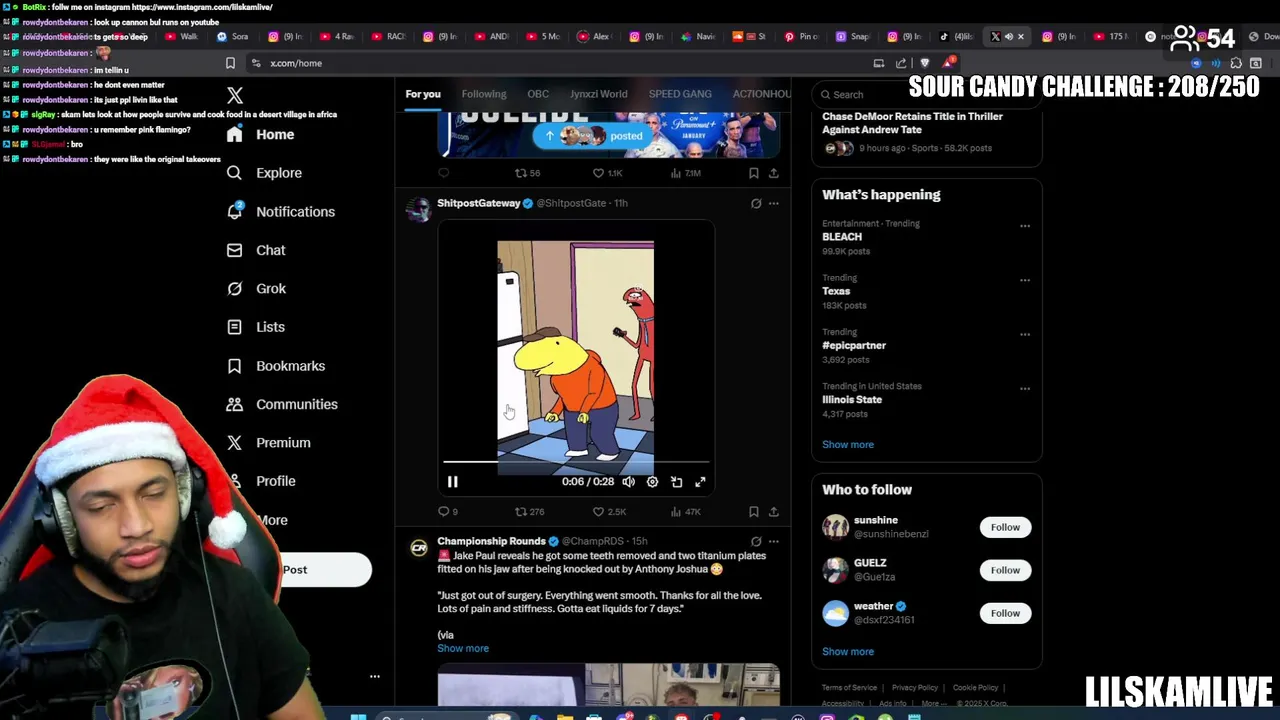Viewport: 1280px width, 720px height.
Task: Follow the weather account
Action: pyautogui.click(x=1005, y=613)
